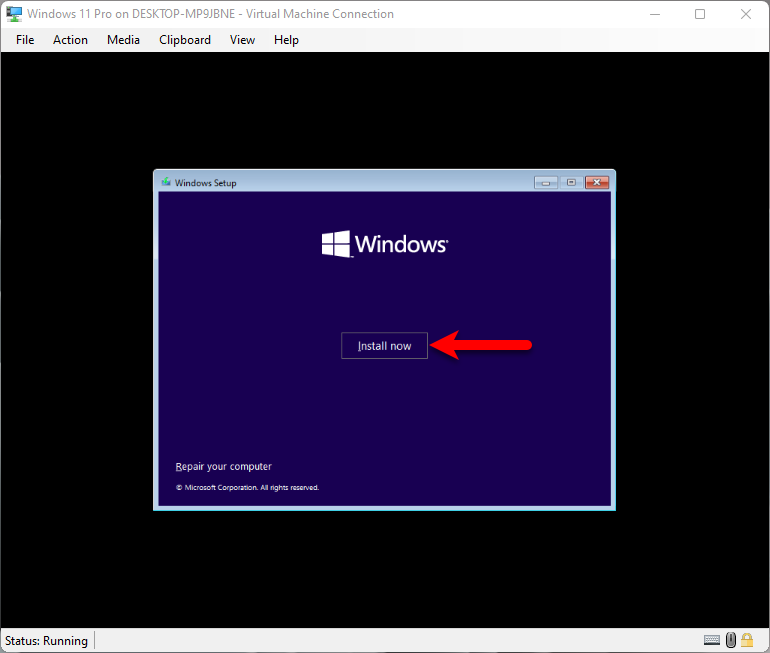The height and width of the screenshot is (653, 770).
Task: Close the Windows Setup dialog
Action: click(x=597, y=183)
